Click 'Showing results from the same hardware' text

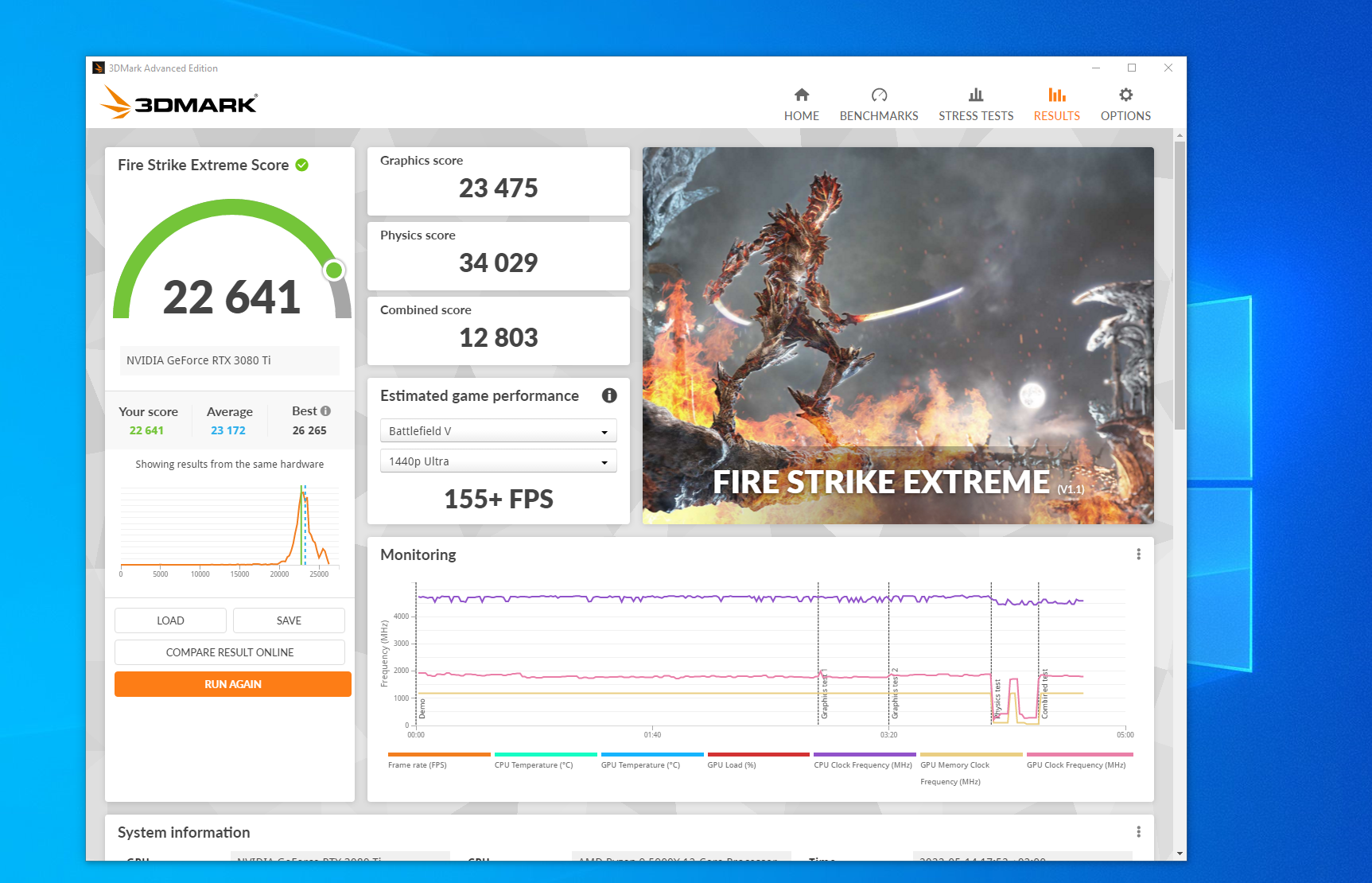click(230, 465)
